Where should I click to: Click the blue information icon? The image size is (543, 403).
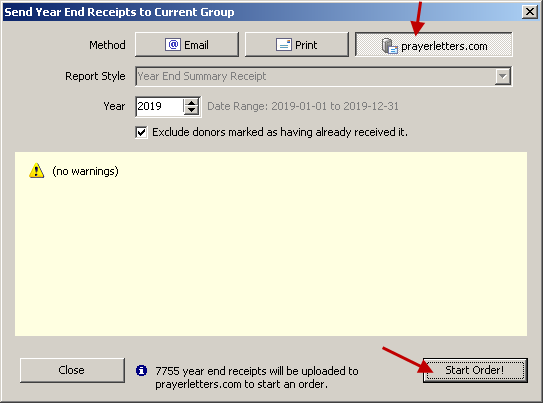(141, 370)
